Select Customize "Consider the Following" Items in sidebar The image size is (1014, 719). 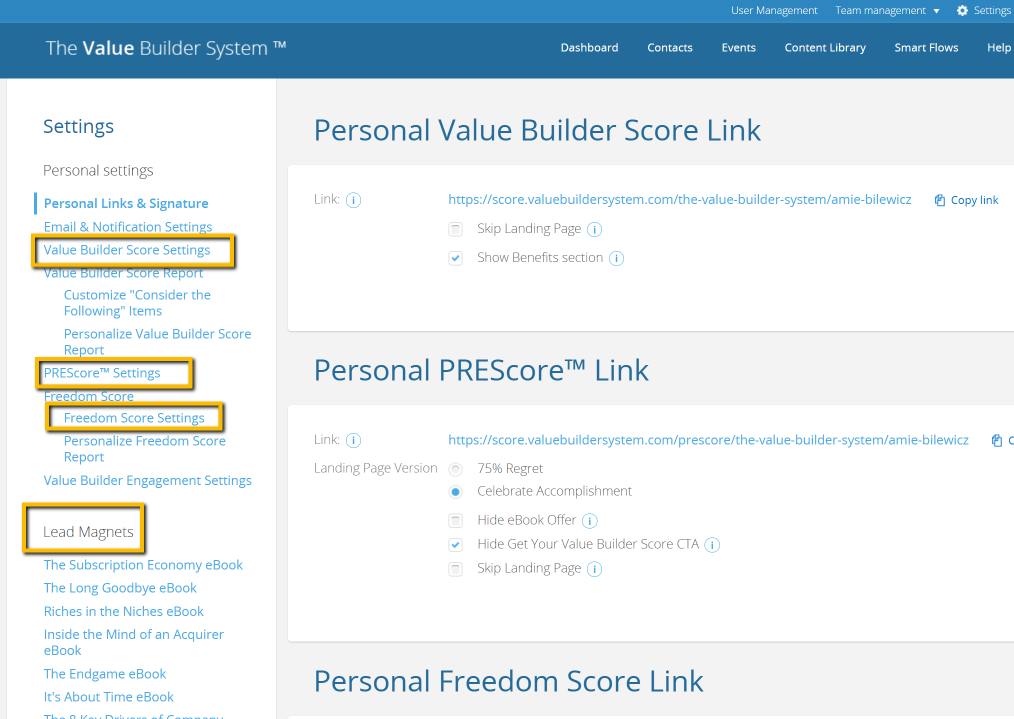136,302
